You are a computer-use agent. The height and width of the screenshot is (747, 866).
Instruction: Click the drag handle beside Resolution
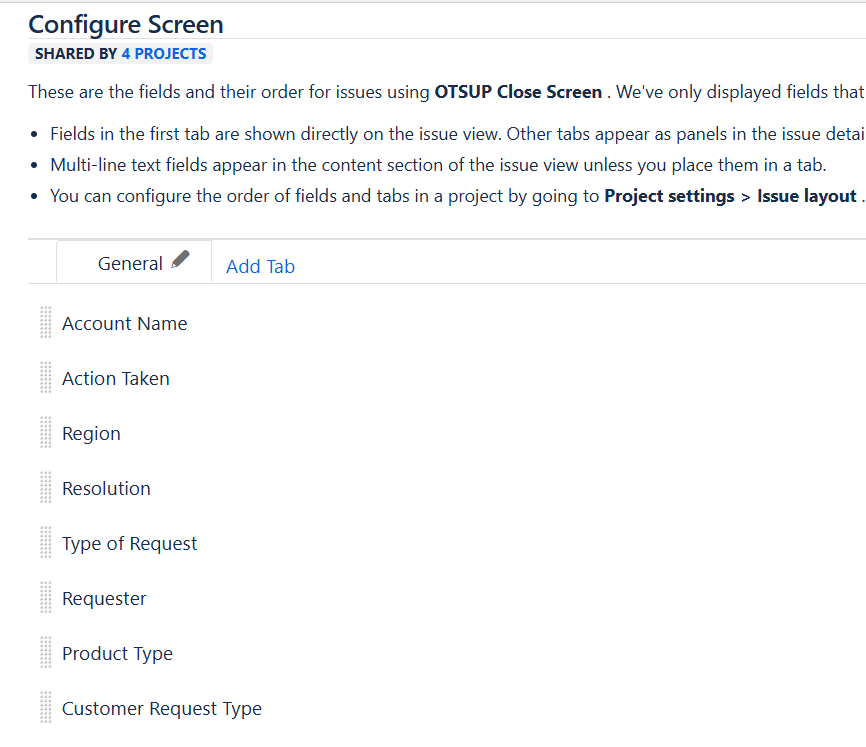click(46, 488)
